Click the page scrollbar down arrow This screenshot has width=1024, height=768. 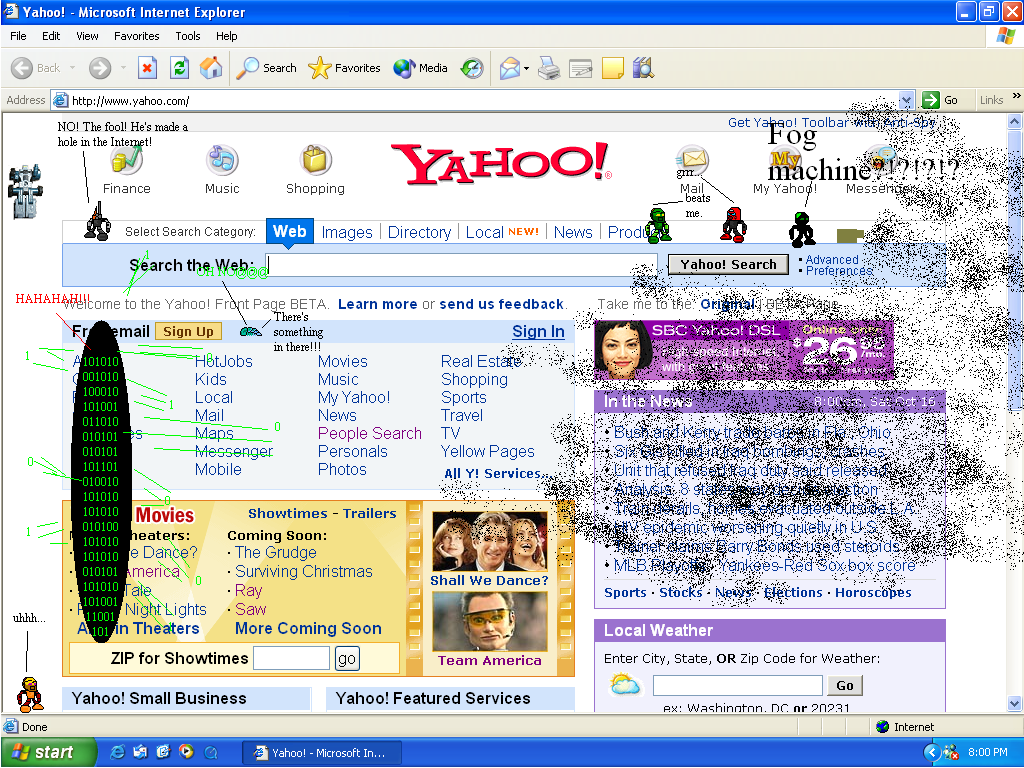[1014, 703]
